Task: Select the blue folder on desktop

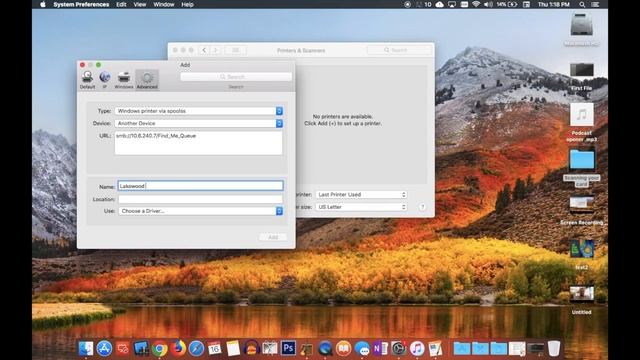Action: pyautogui.click(x=582, y=159)
